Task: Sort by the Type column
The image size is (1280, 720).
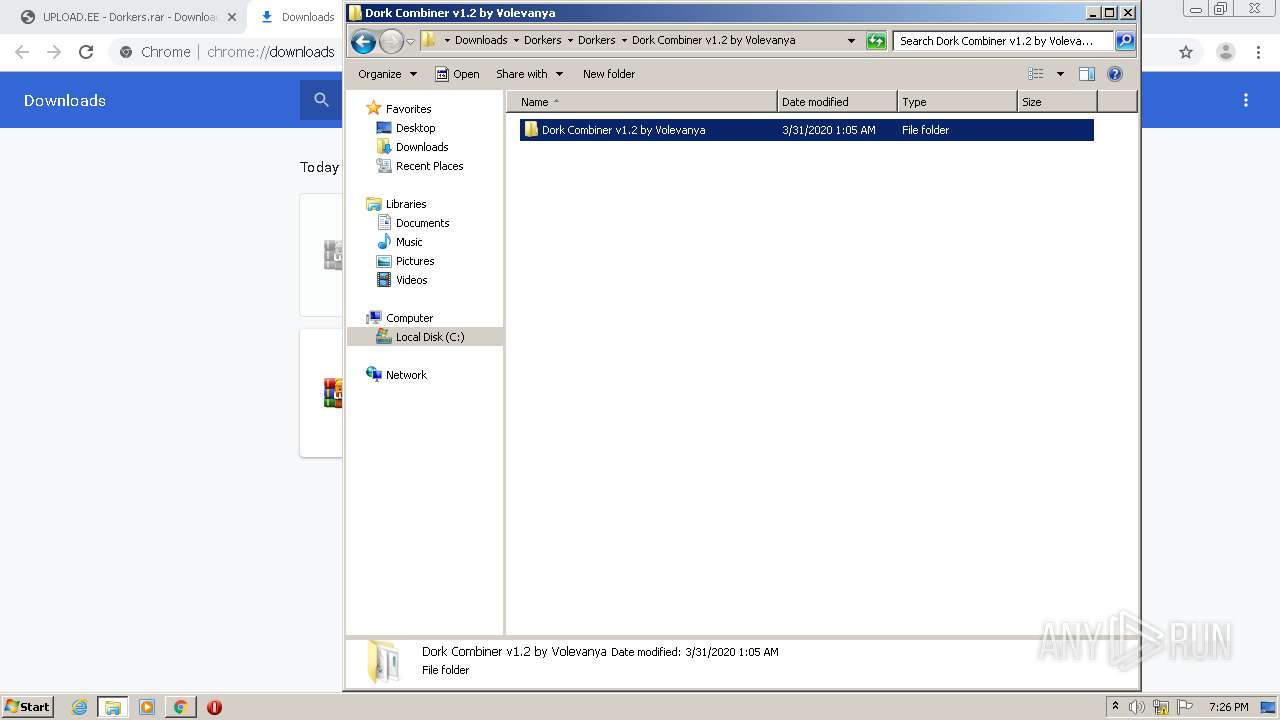Action: click(x=957, y=102)
